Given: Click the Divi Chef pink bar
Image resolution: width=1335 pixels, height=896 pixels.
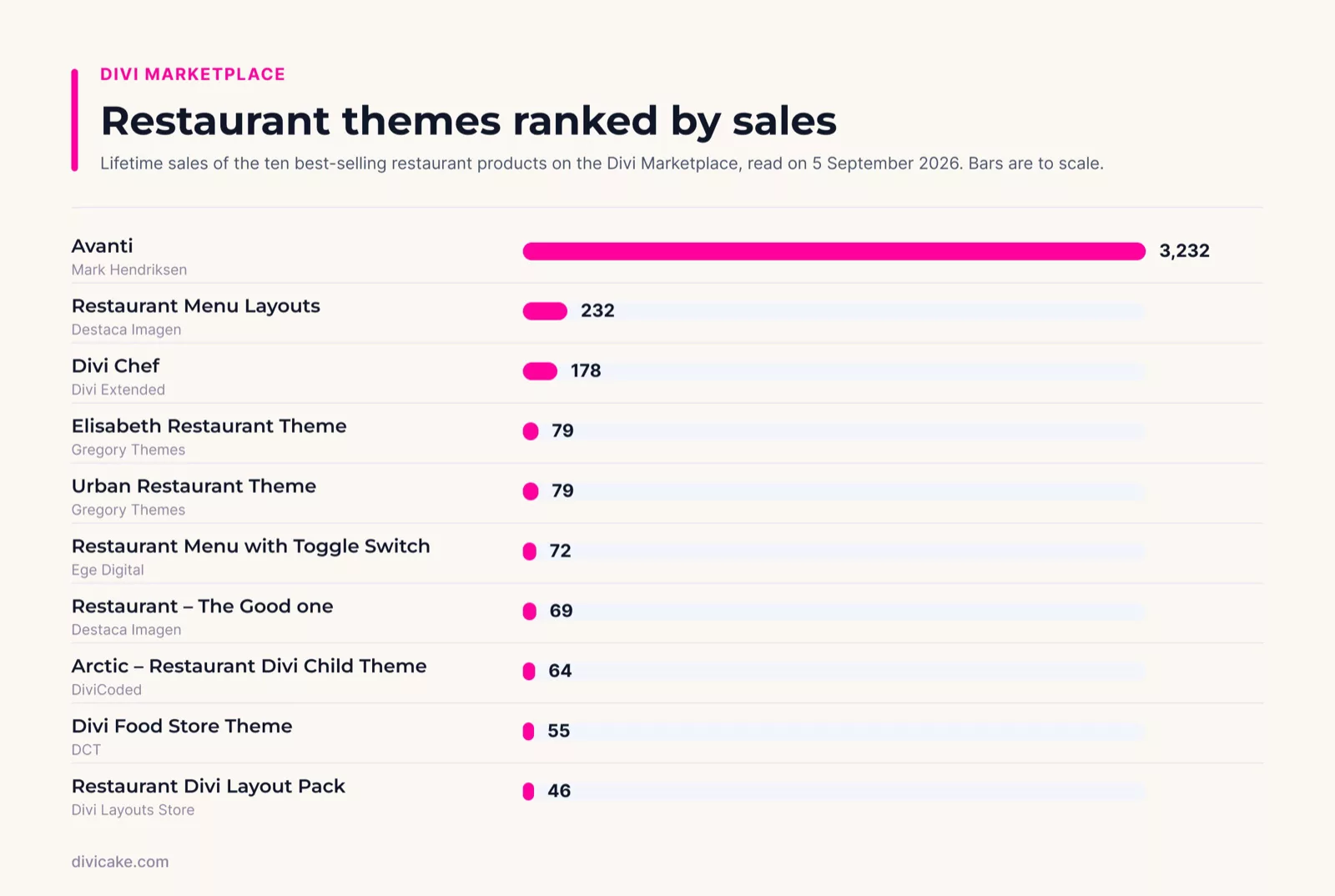Looking at the screenshot, I should [x=540, y=371].
